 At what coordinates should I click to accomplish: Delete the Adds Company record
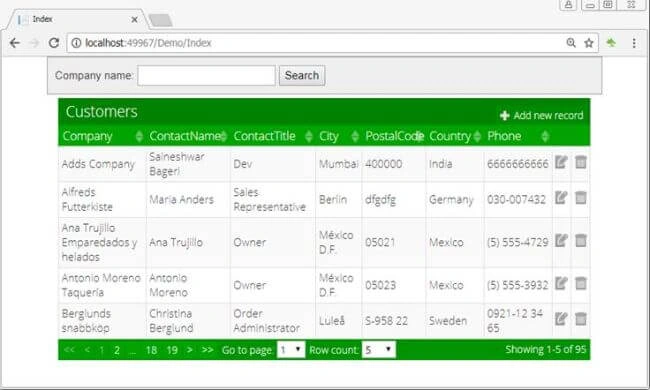pyautogui.click(x=581, y=162)
